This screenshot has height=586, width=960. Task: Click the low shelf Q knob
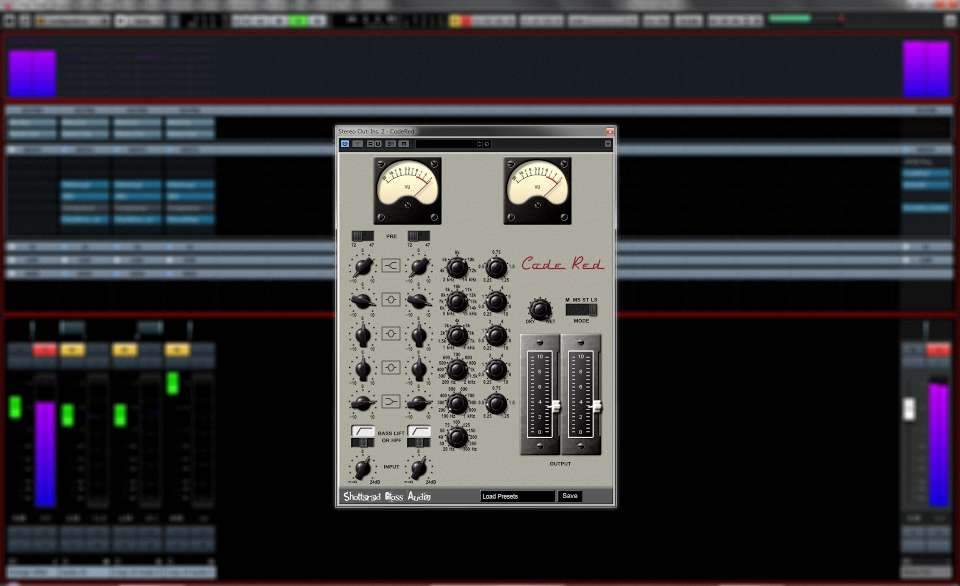496,404
